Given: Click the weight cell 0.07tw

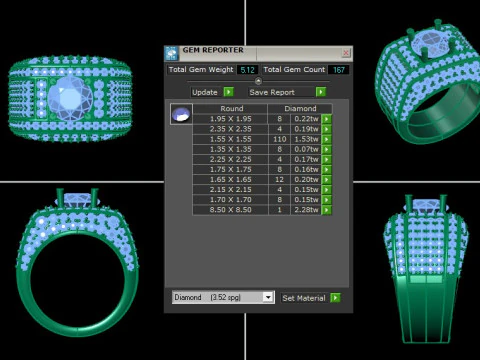Looking at the screenshot, I should click(x=306, y=149).
